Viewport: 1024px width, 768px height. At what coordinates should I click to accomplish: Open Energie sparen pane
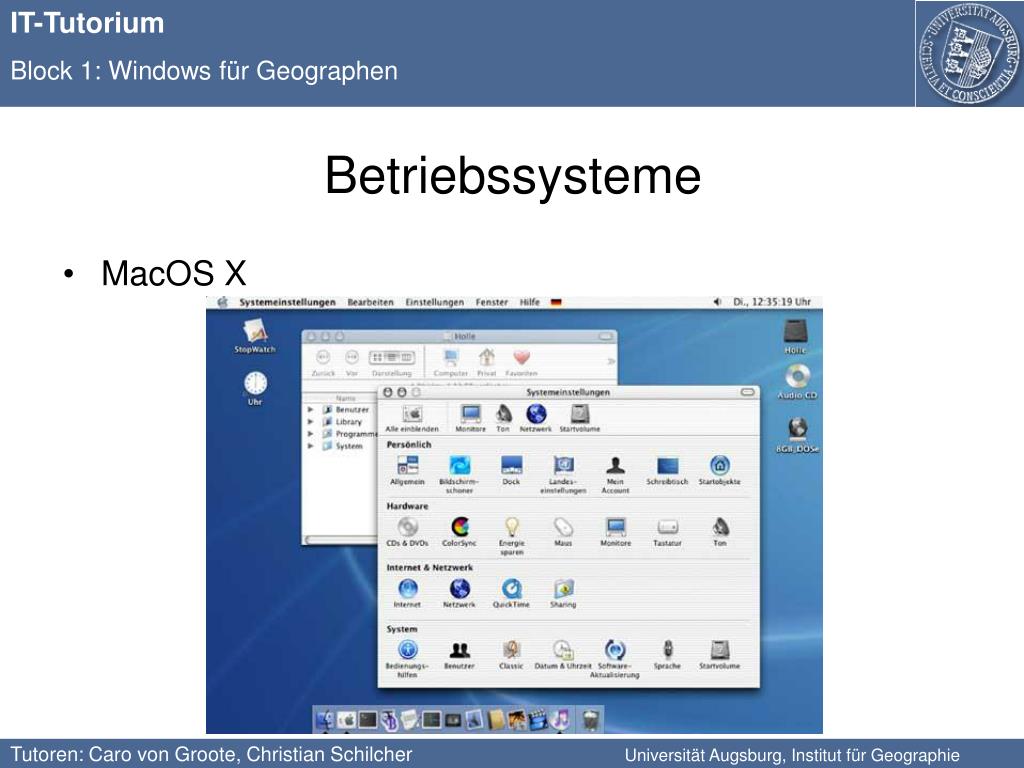512,536
